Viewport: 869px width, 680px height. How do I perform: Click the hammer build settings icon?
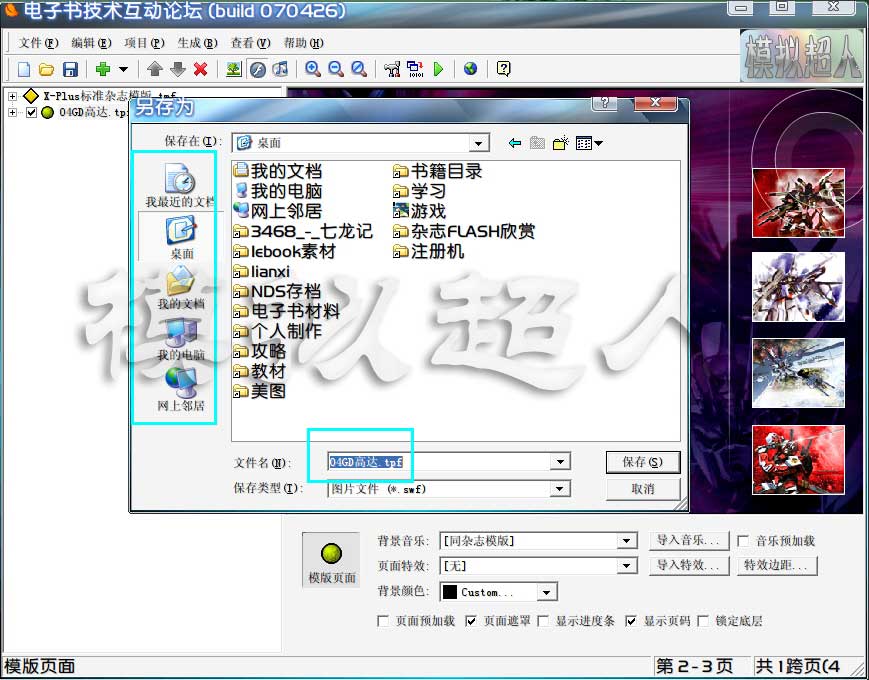[x=392, y=69]
